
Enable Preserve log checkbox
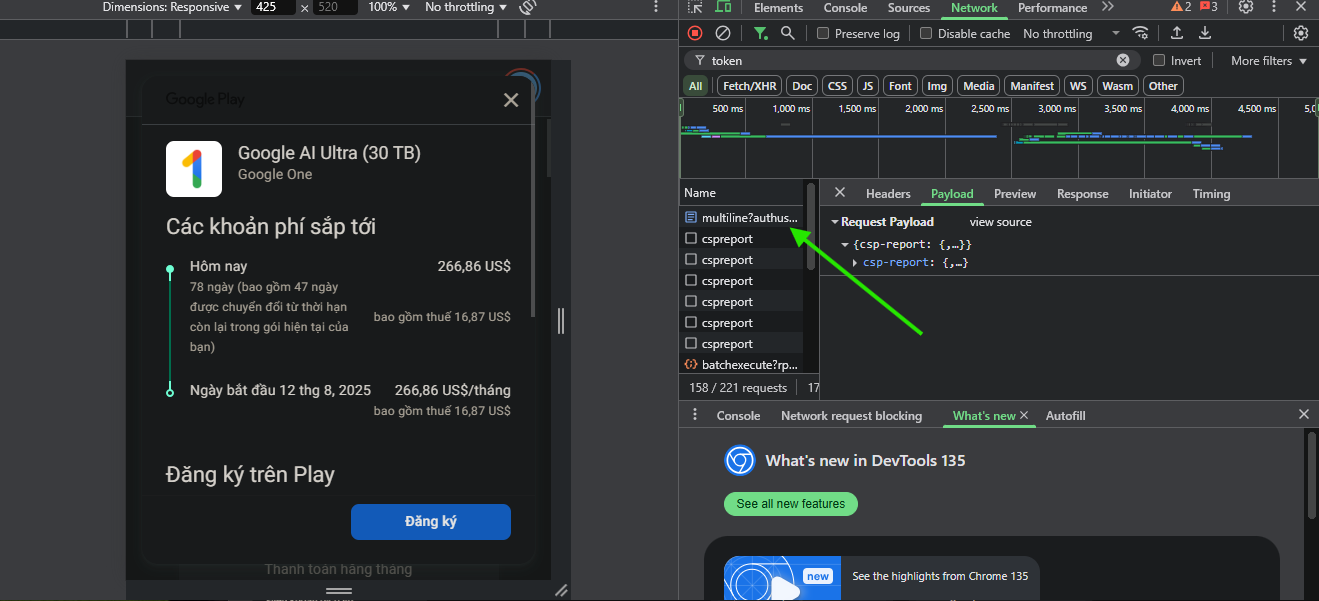tap(823, 33)
